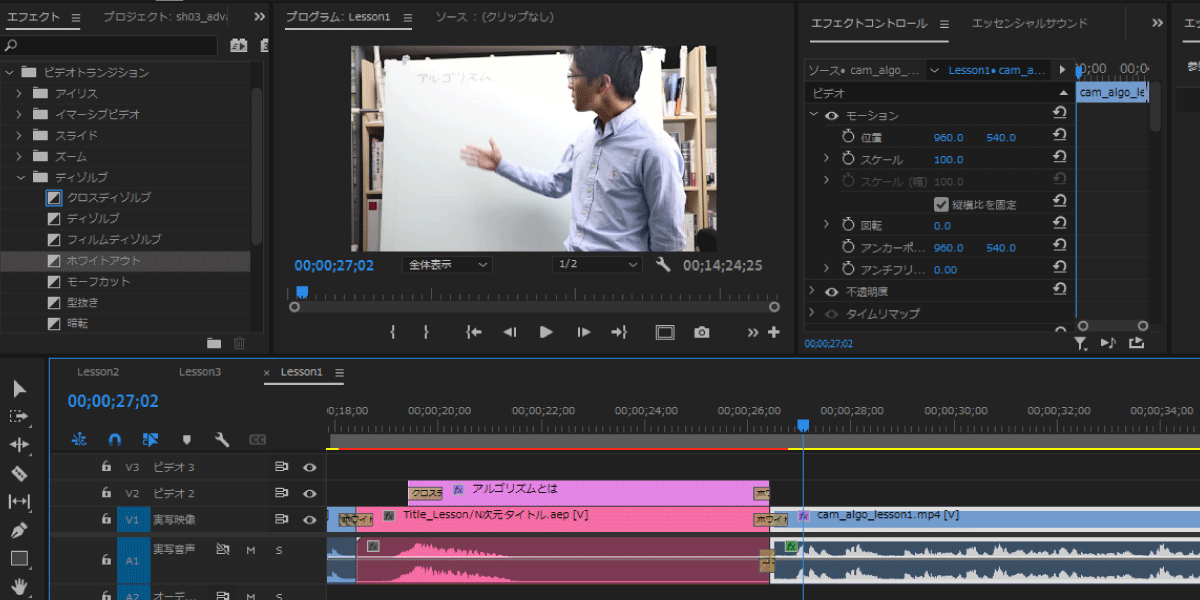The width and height of the screenshot is (1200, 600).
Task: Open Program monitor settings wrench
Action: tap(662, 265)
